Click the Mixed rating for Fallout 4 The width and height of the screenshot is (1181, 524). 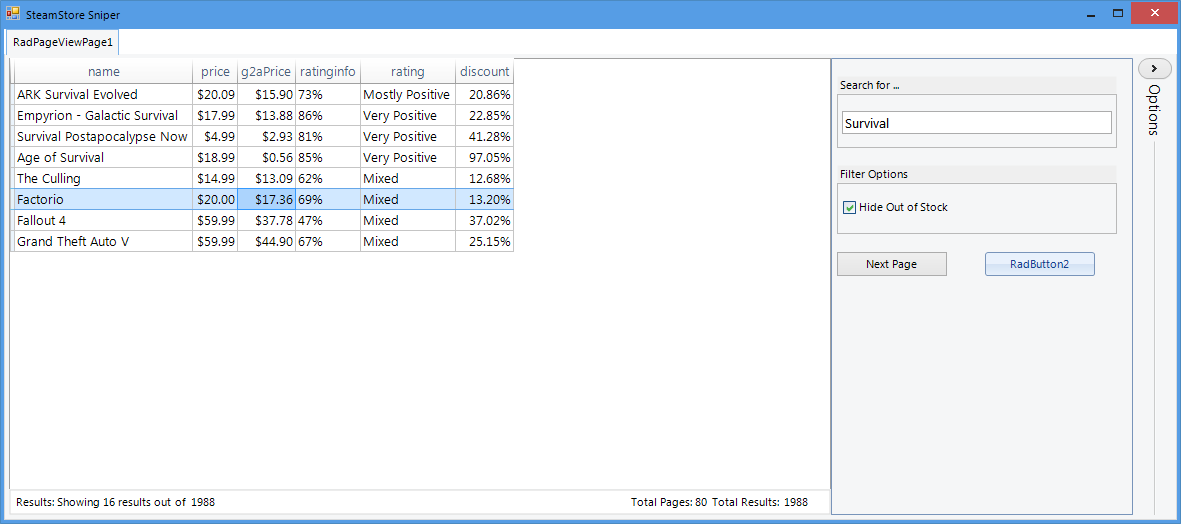(x=408, y=221)
